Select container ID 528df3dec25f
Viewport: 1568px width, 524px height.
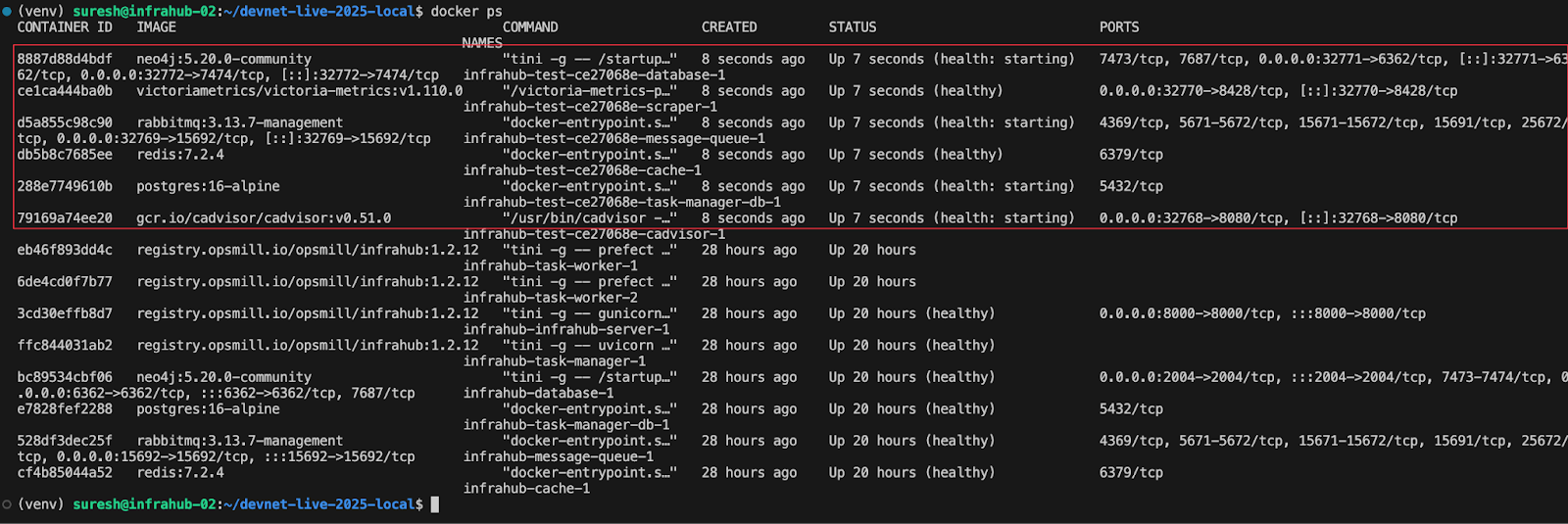click(65, 441)
